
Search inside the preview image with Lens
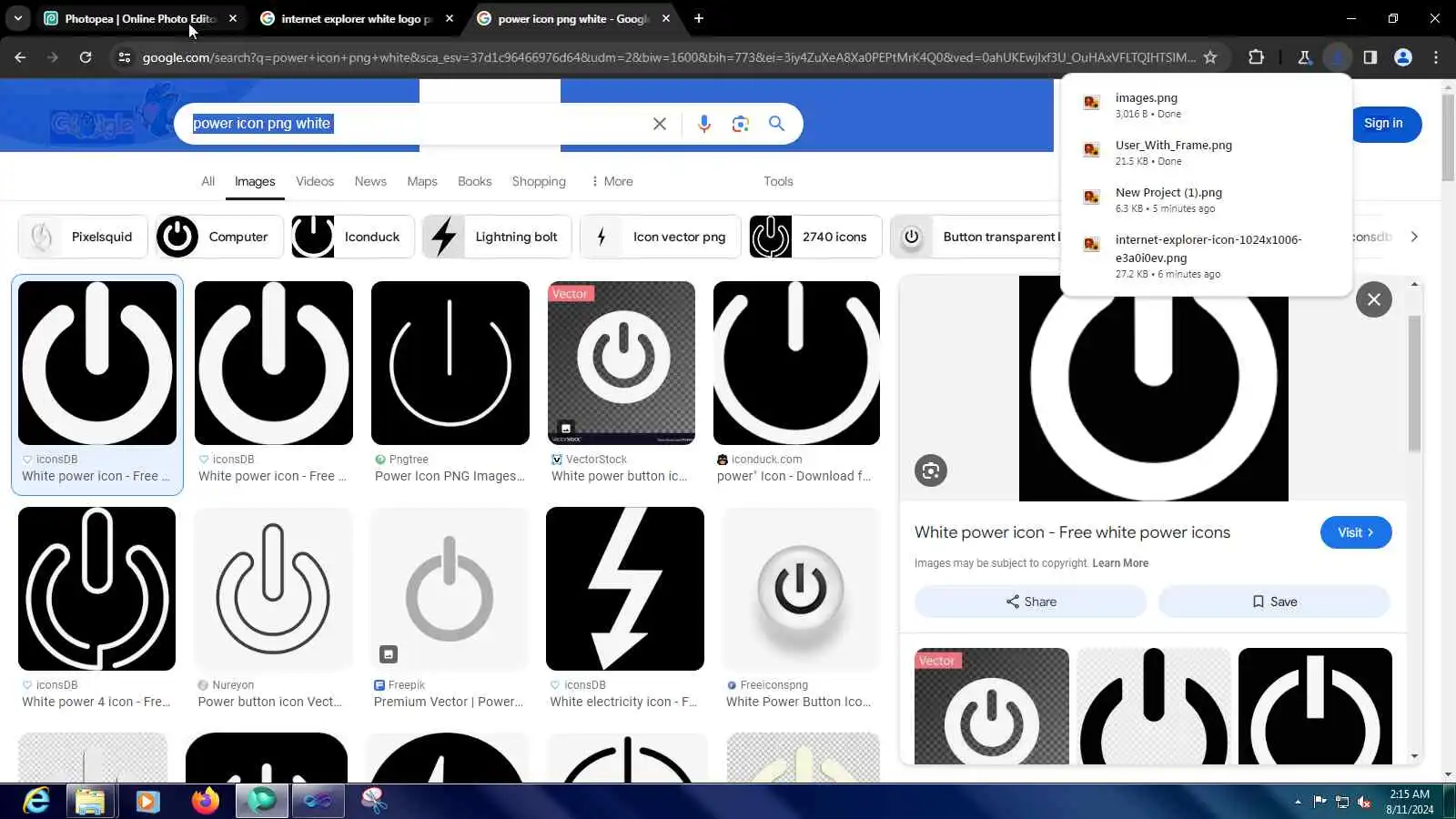[931, 470]
